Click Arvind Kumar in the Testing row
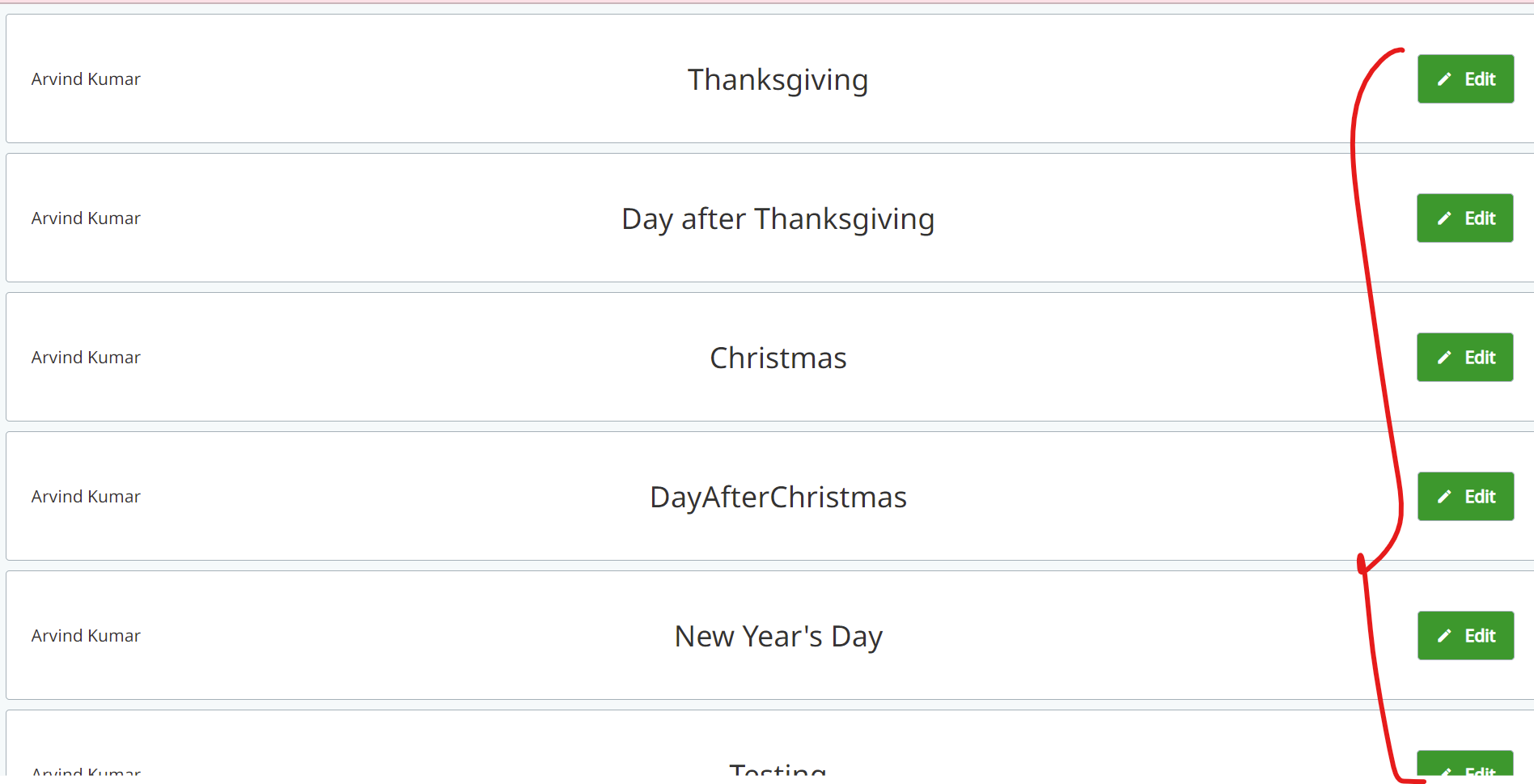This screenshot has width=1534, height=784. tap(86, 771)
